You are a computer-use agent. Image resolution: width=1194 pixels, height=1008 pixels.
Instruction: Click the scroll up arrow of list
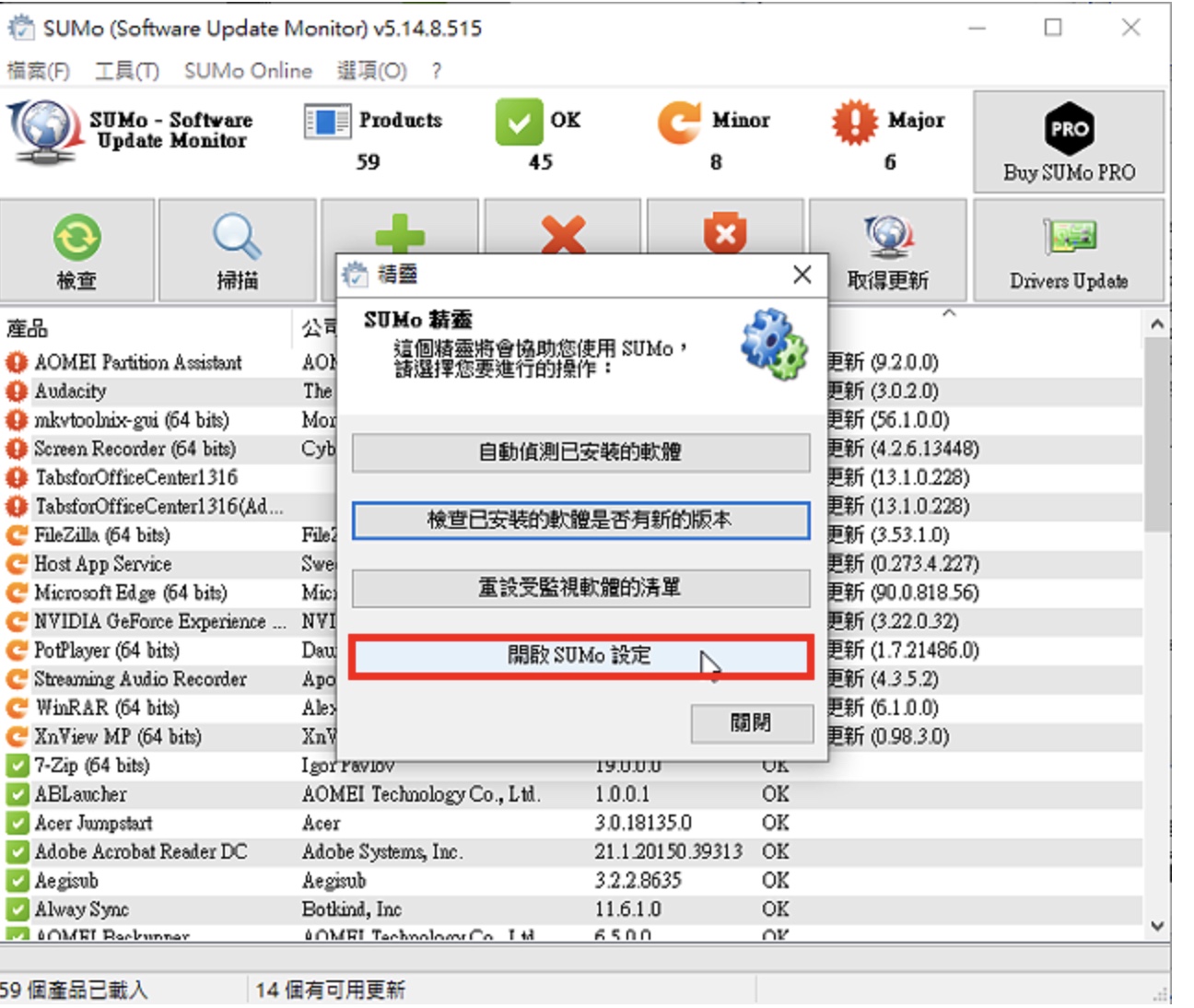[1157, 324]
